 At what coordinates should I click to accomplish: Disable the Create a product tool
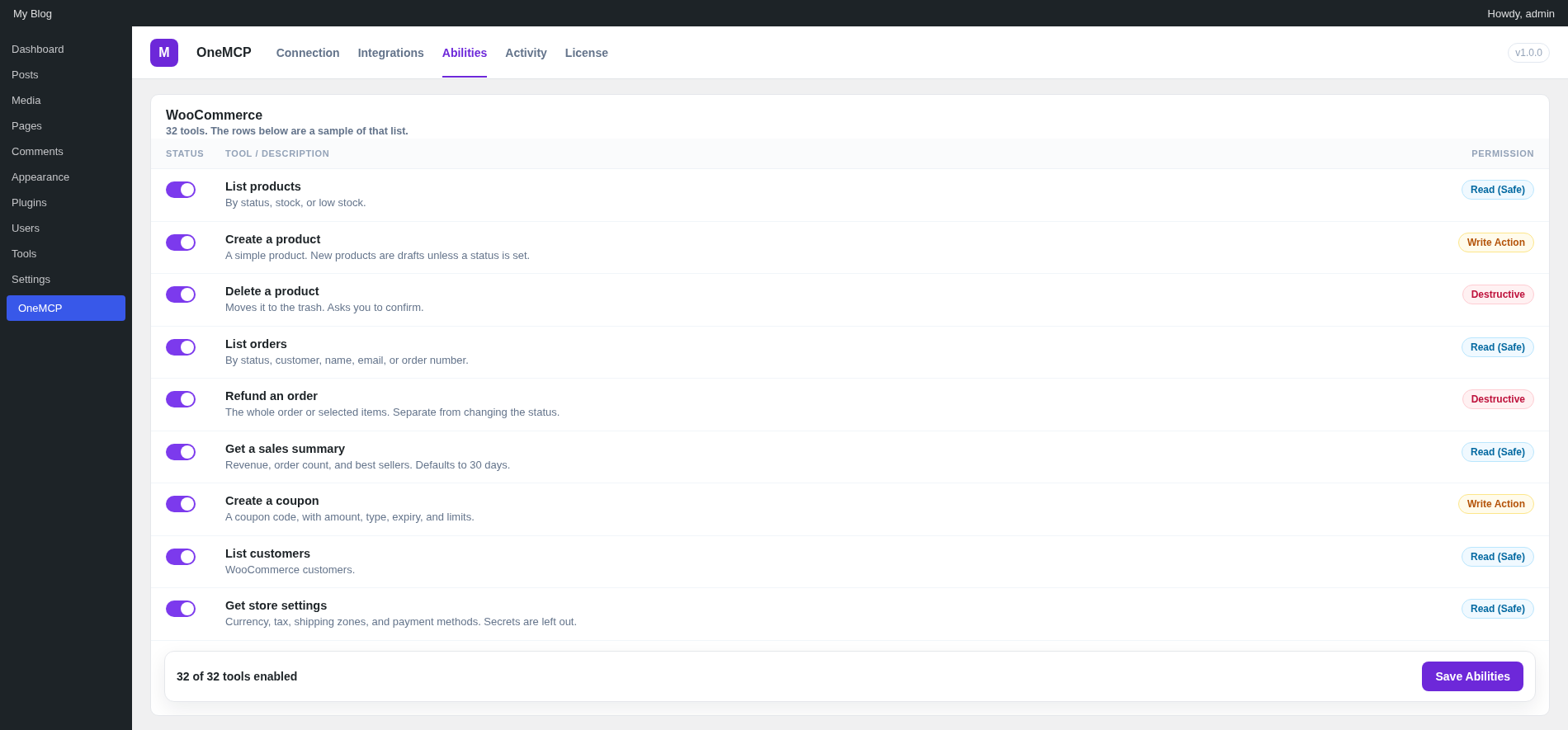[181, 243]
